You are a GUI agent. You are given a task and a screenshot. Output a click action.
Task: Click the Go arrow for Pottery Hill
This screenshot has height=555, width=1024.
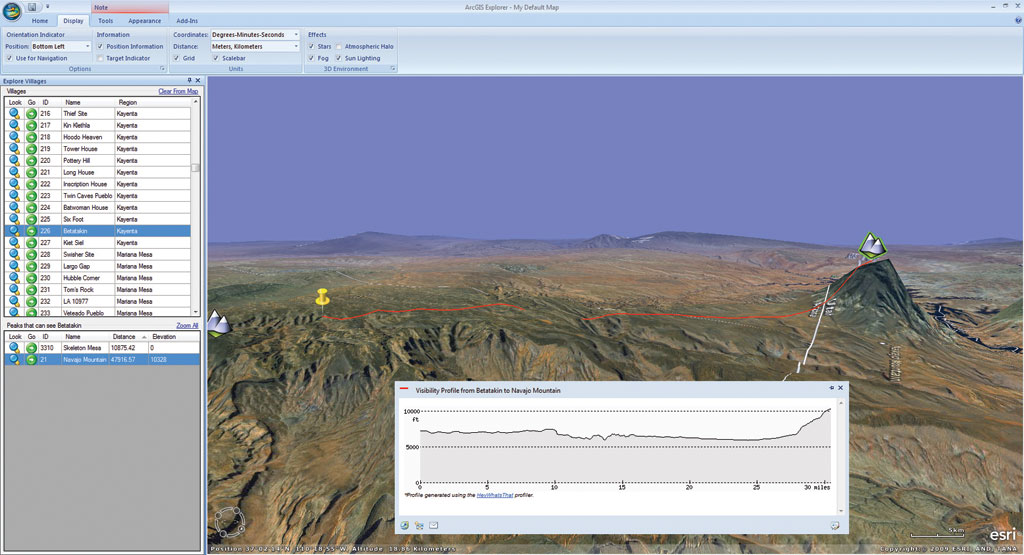click(x=31, y=160)
